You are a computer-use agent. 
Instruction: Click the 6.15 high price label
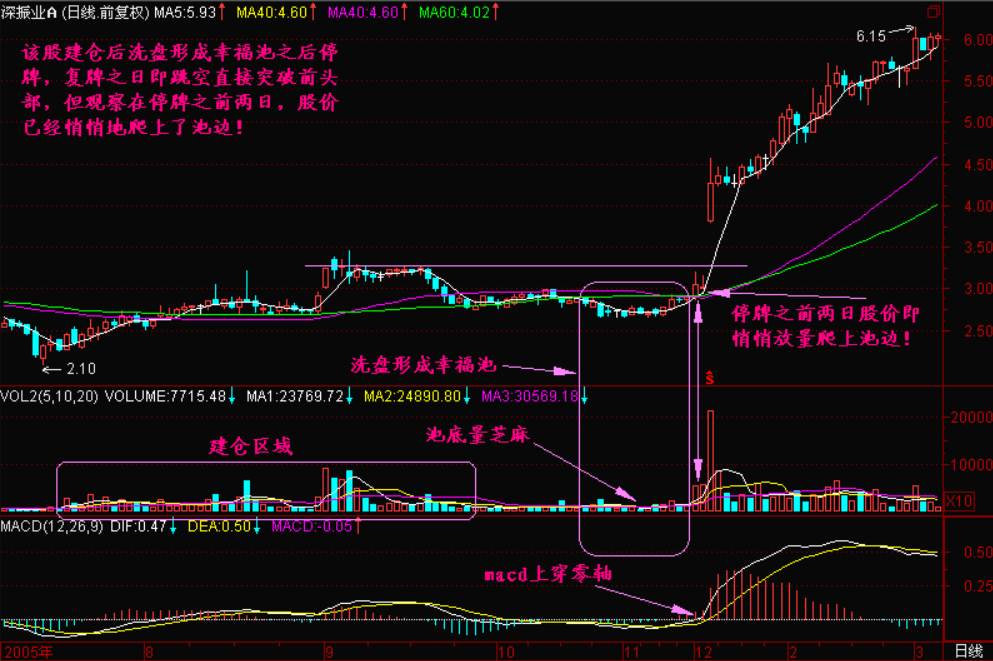tap(871, 36)
